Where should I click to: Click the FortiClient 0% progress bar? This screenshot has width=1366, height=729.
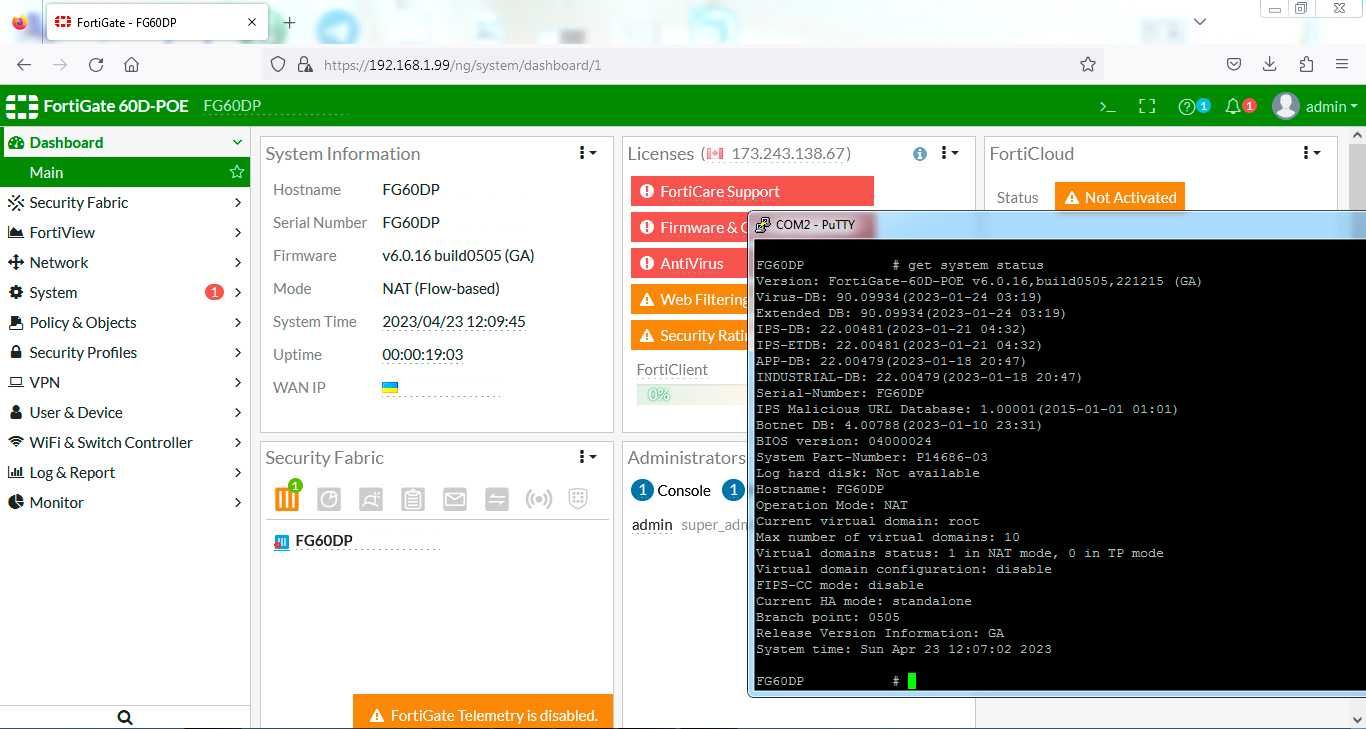[x=692, y=395]
